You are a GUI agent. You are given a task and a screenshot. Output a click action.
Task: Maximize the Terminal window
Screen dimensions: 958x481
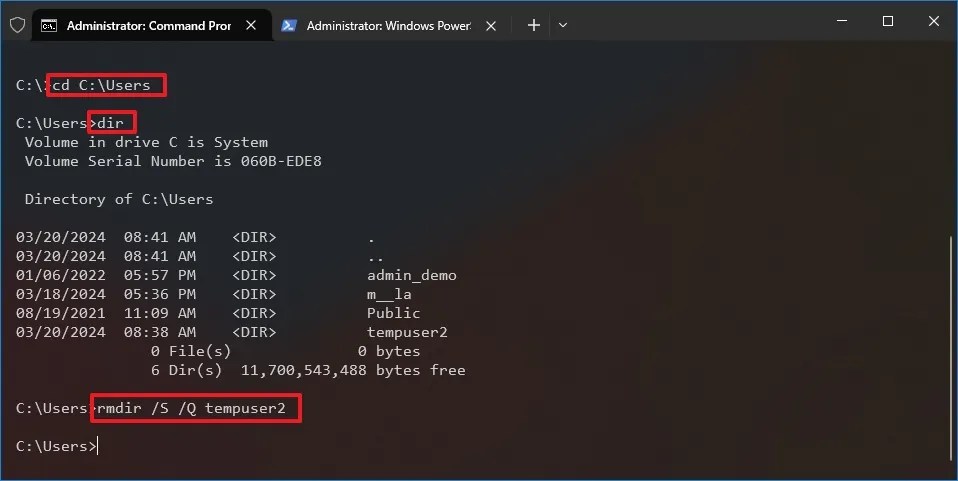pyautogui.click(x=888, y=21)
